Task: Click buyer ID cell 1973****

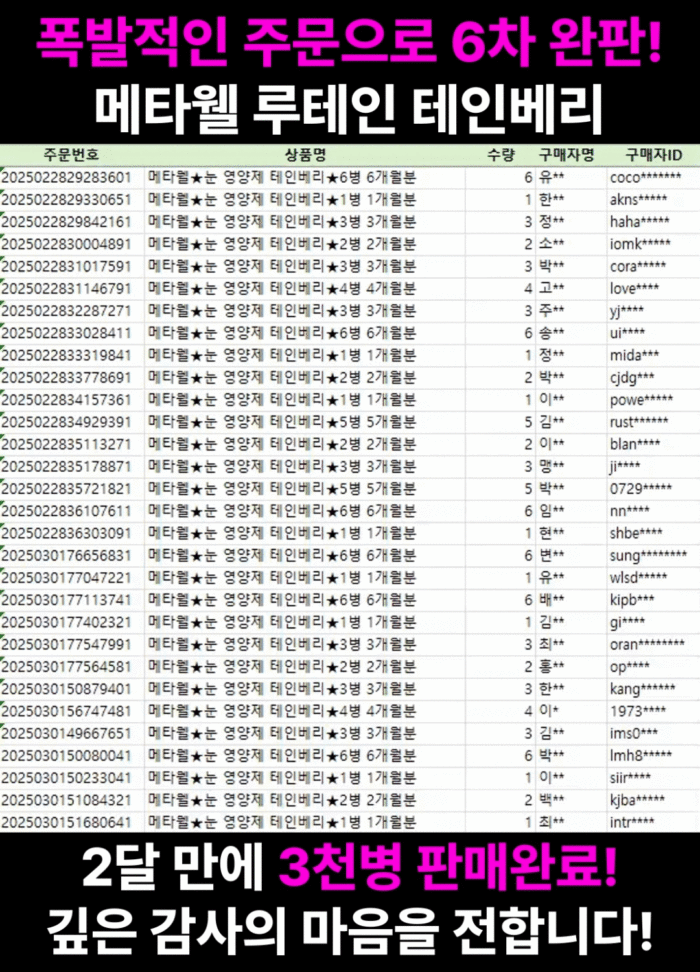Action: [x=636, y=711]
